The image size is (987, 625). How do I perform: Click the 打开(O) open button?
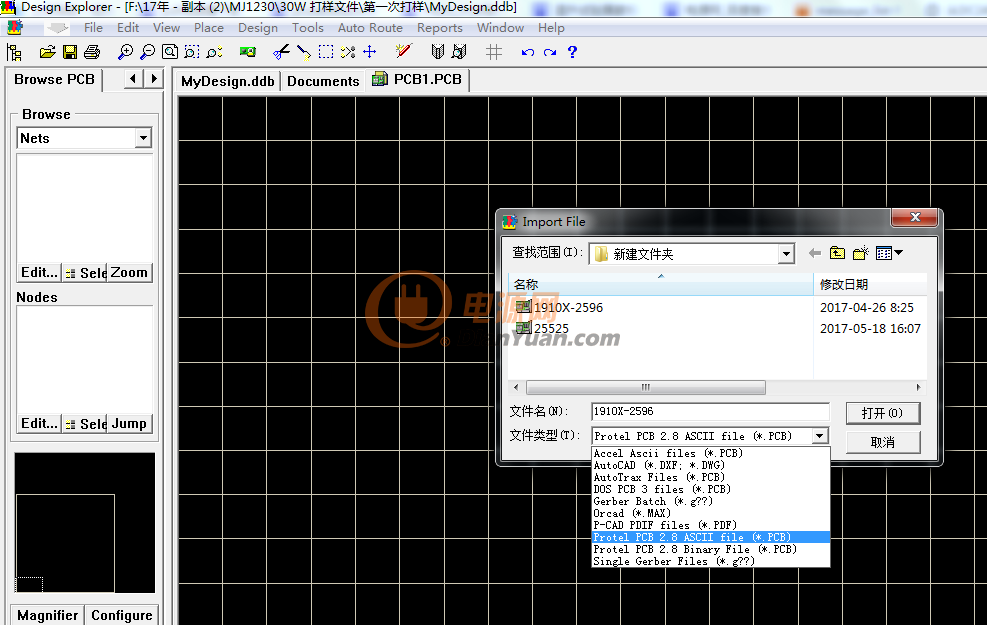(x=882, y=413)
